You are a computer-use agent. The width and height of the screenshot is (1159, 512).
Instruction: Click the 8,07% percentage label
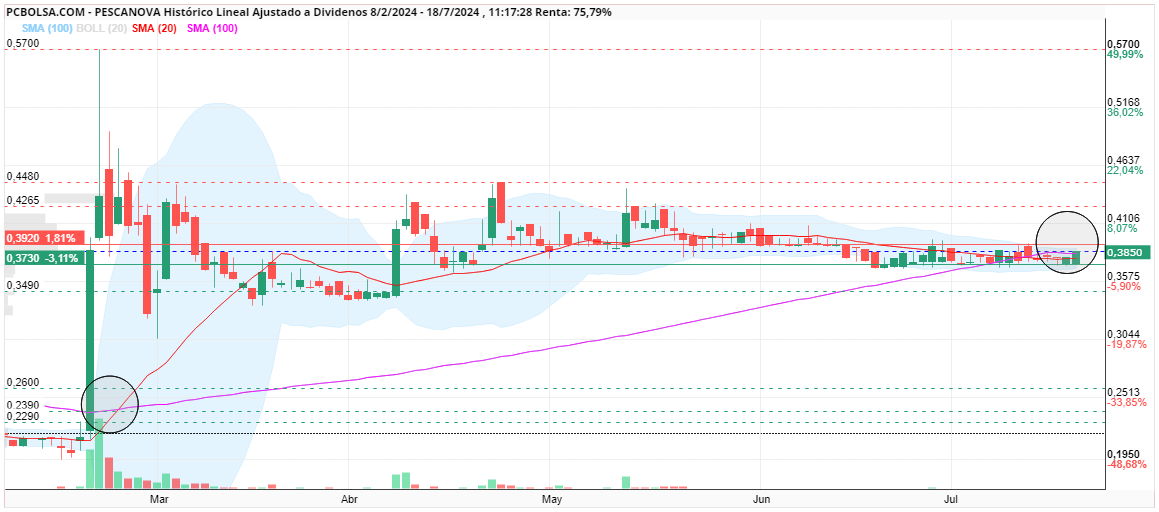coord(1123,228)
